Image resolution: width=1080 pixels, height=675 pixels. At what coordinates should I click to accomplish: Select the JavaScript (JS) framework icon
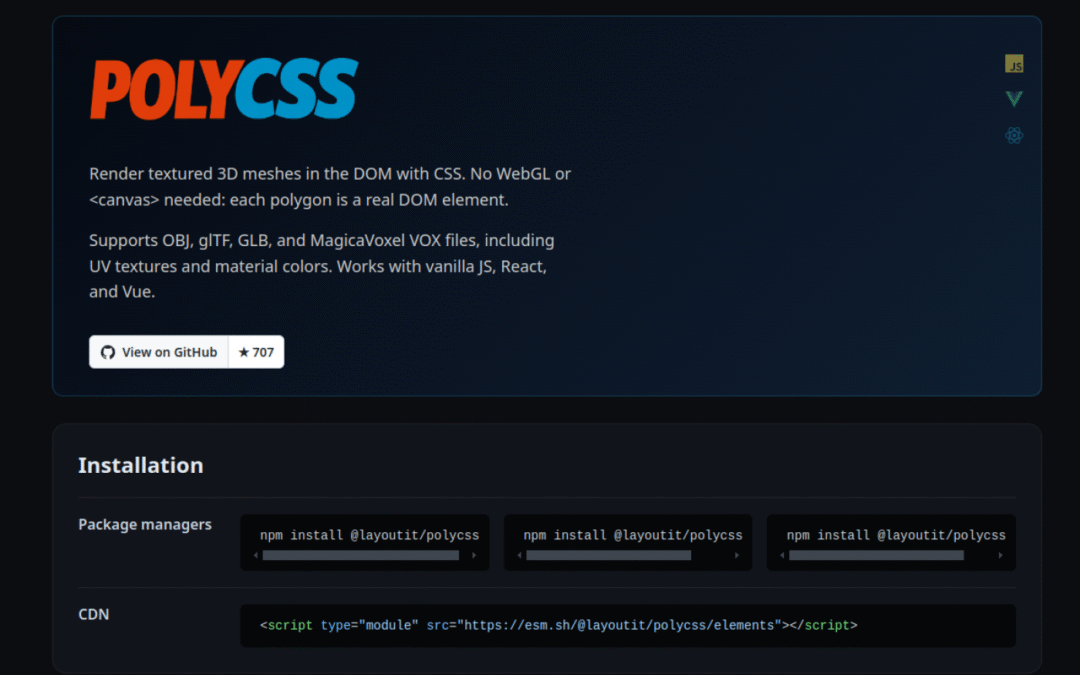pos(1014,64)
